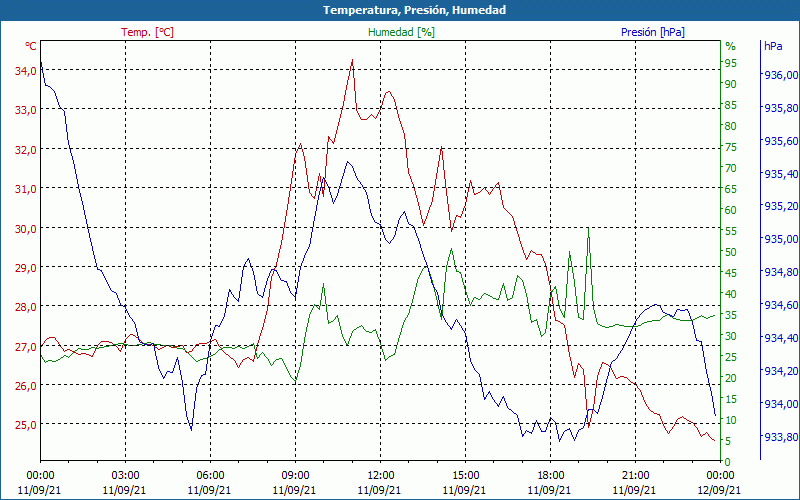The image size is (800, 500).
Task: Click the 34,0 temperature axis tick
Action: tap(26, 71)
